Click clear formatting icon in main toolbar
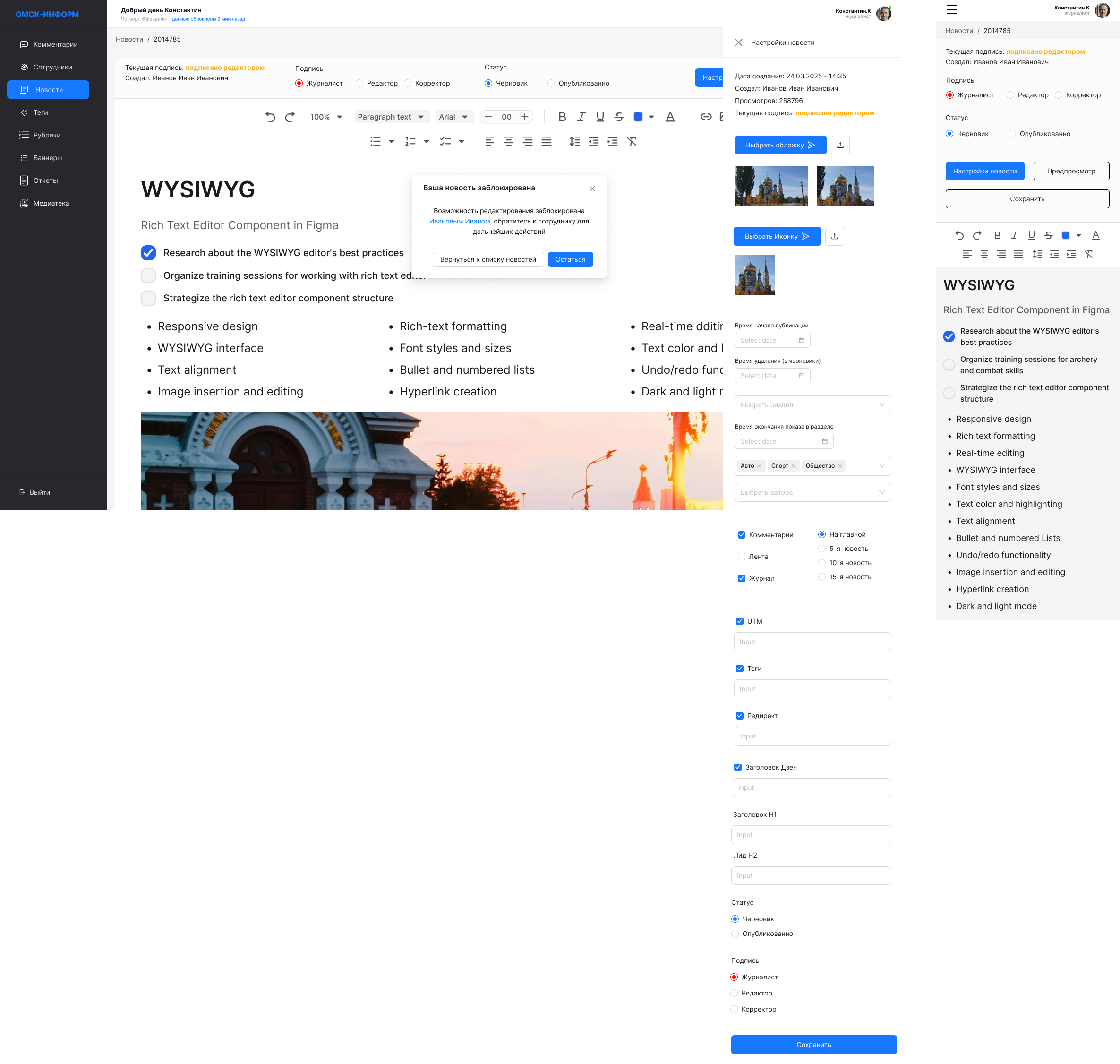 click(x=632, y=142)
